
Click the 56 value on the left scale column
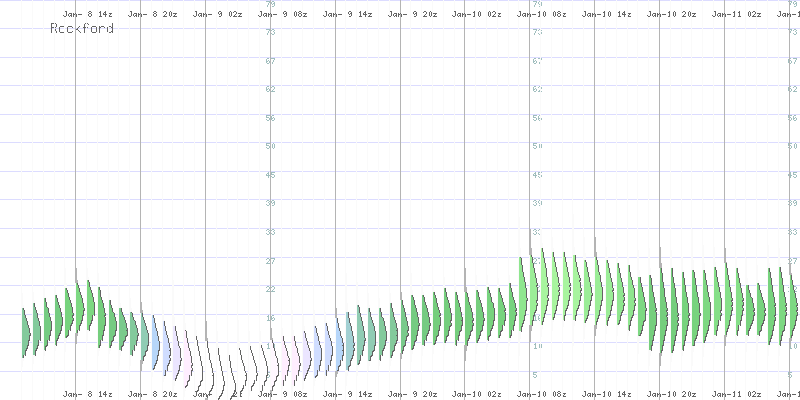coord(270,118)
